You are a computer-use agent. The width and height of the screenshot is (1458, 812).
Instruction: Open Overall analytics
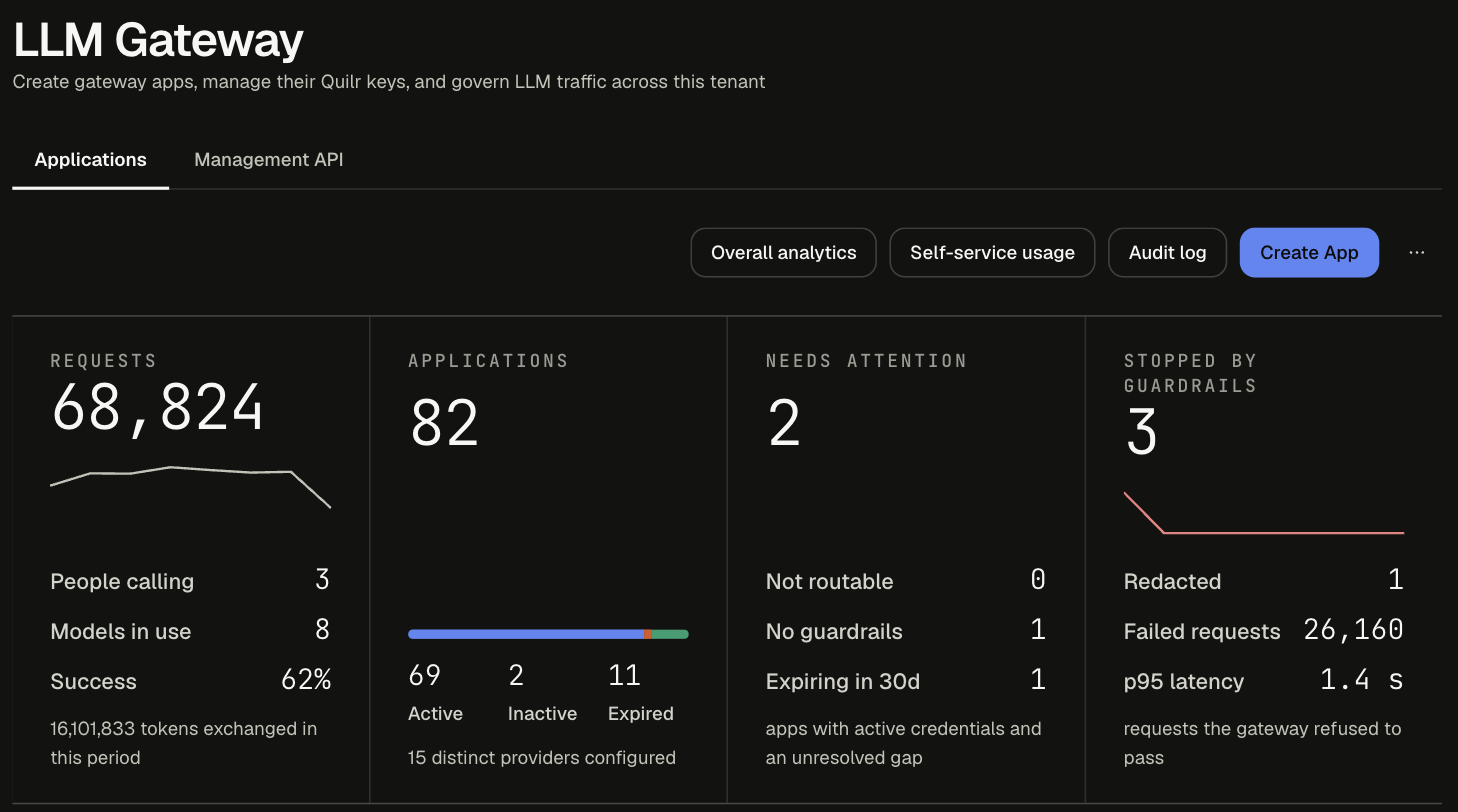coord(783,253)
